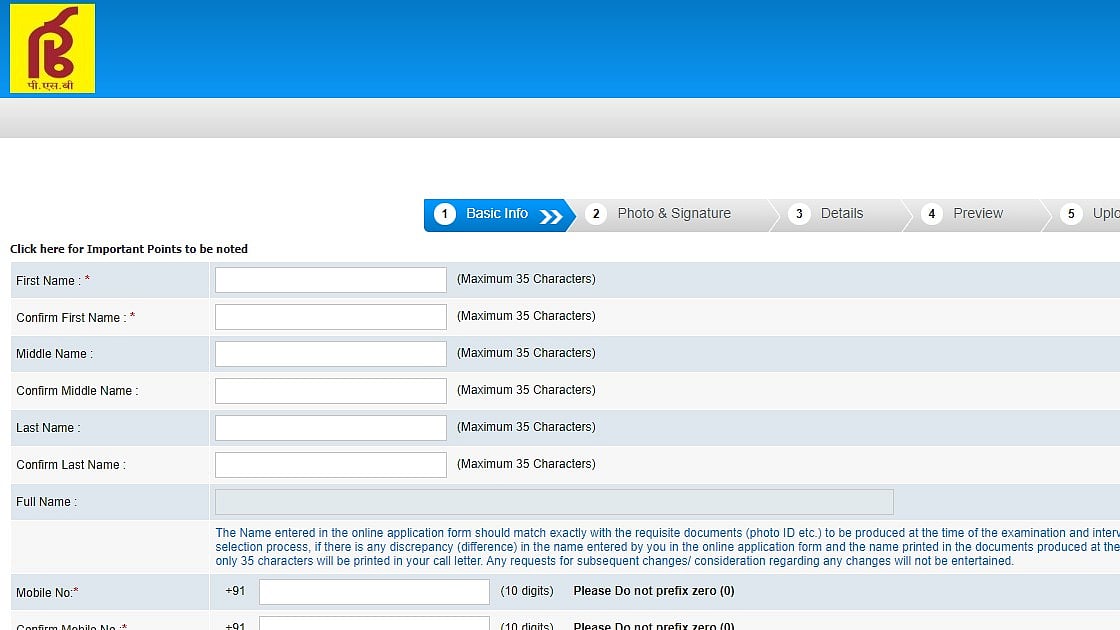This screenshot has width=1120, height=630.
Task: Click the step 2 number circle
Action: 595,214
